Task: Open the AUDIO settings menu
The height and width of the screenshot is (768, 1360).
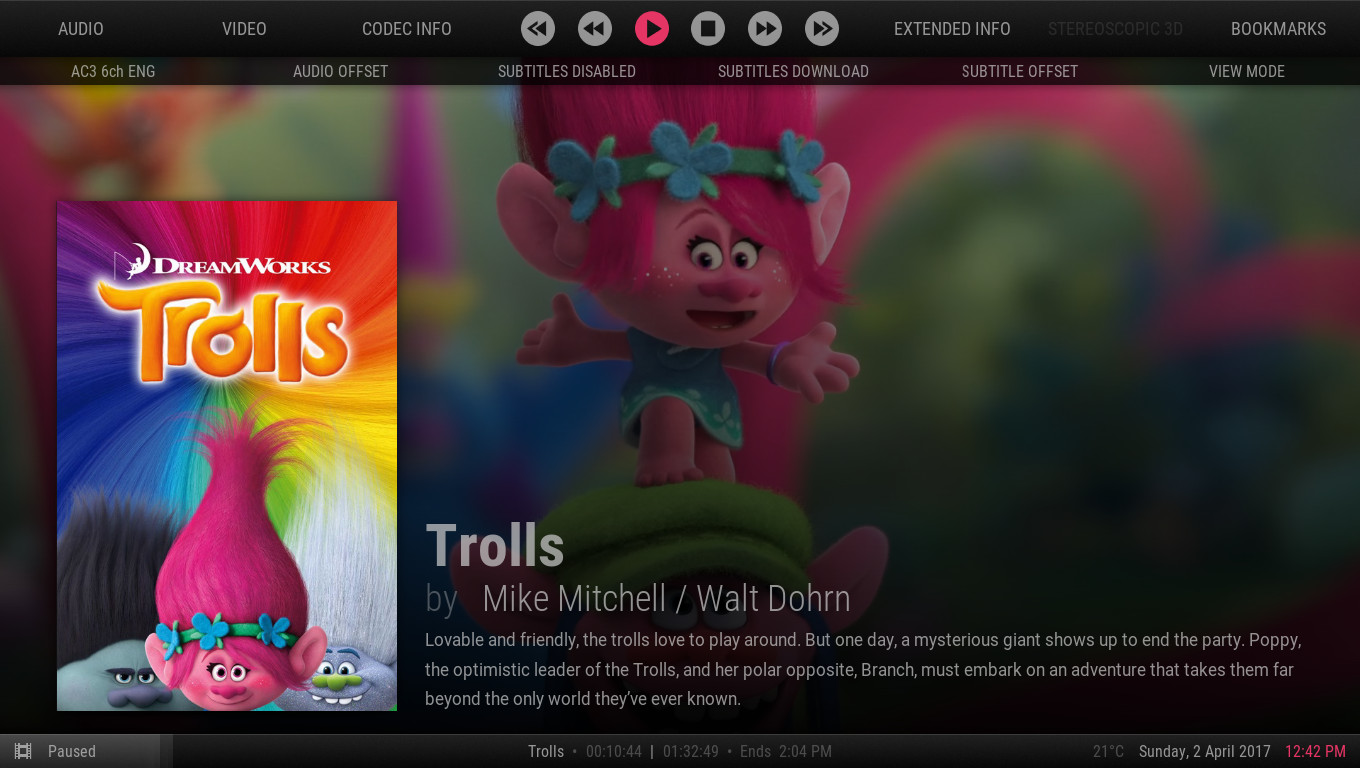Action: point(81,29)
